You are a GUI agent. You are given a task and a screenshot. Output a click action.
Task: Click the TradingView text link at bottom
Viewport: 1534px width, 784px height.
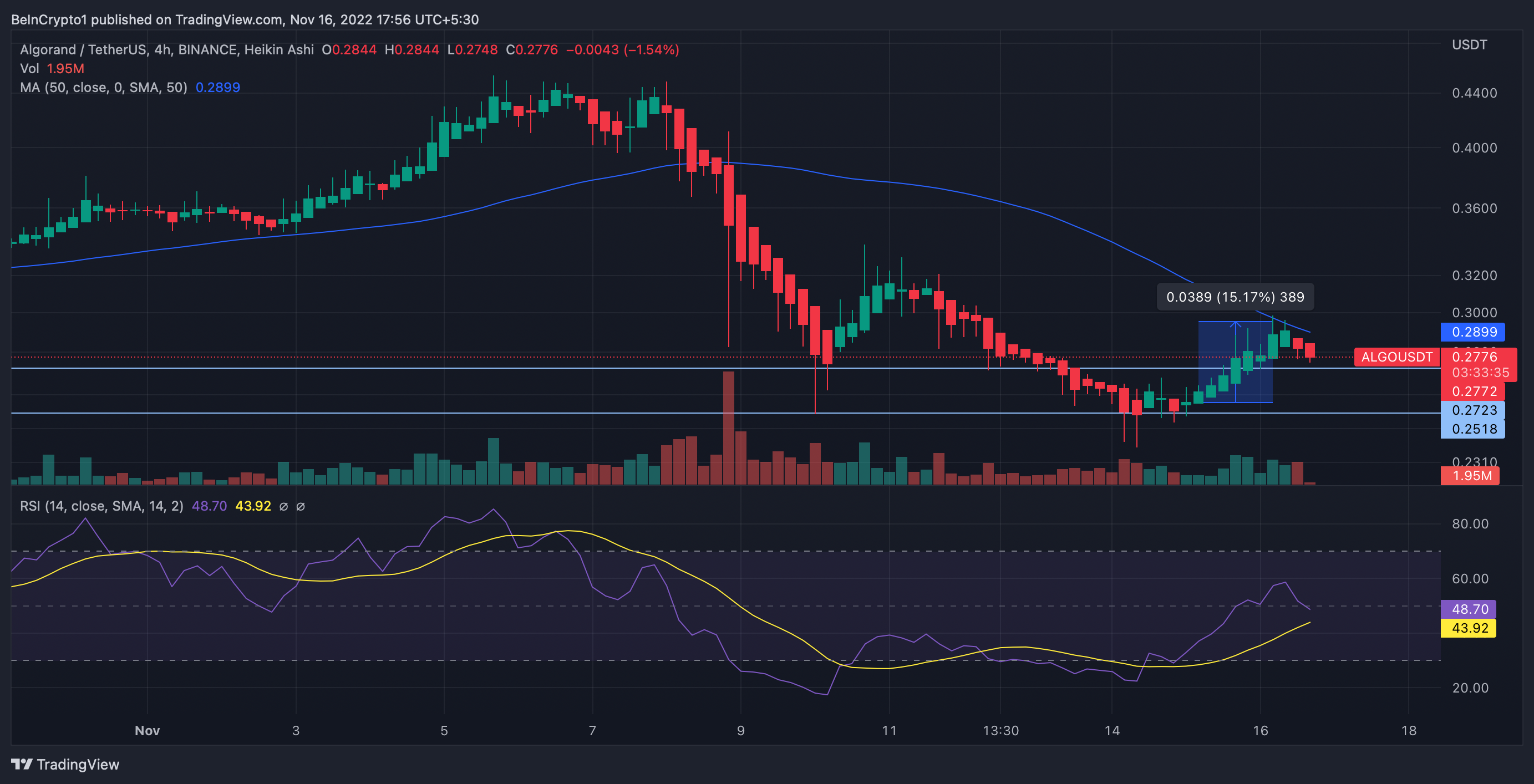78,765
